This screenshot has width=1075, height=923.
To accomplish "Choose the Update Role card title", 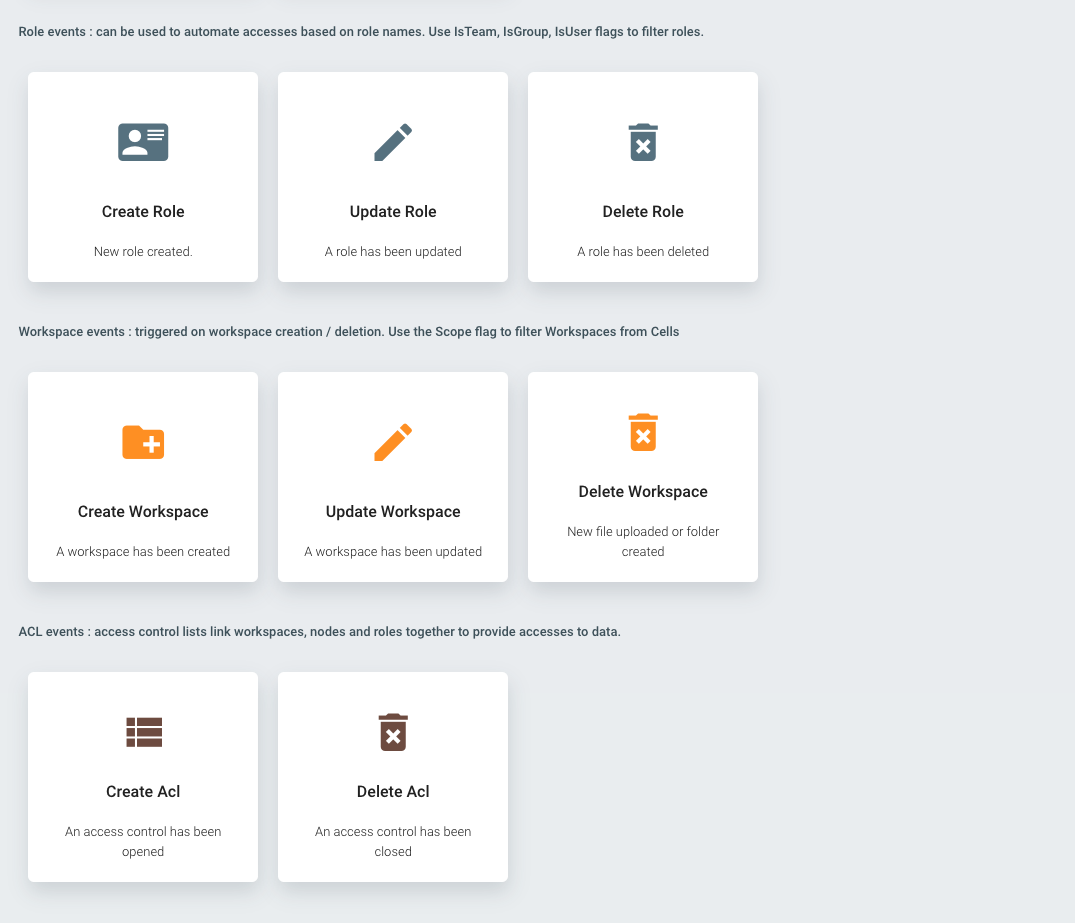I will click(x=393, y=211).
